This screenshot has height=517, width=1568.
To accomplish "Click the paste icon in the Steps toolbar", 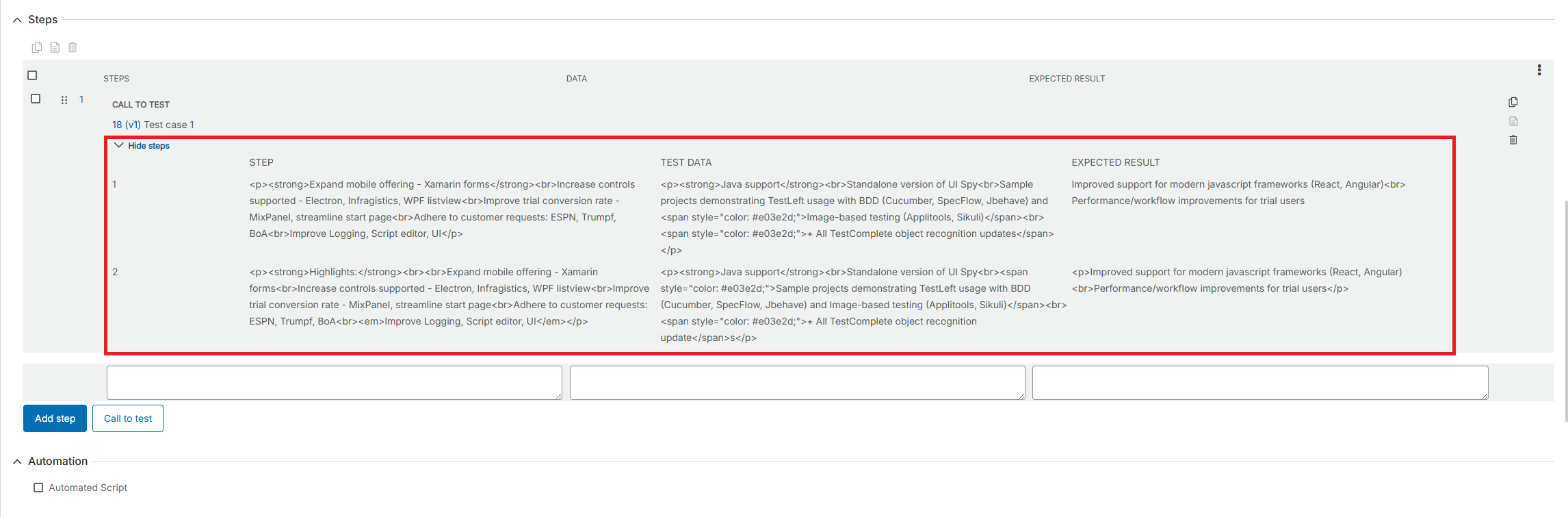I will click(55, 47).
